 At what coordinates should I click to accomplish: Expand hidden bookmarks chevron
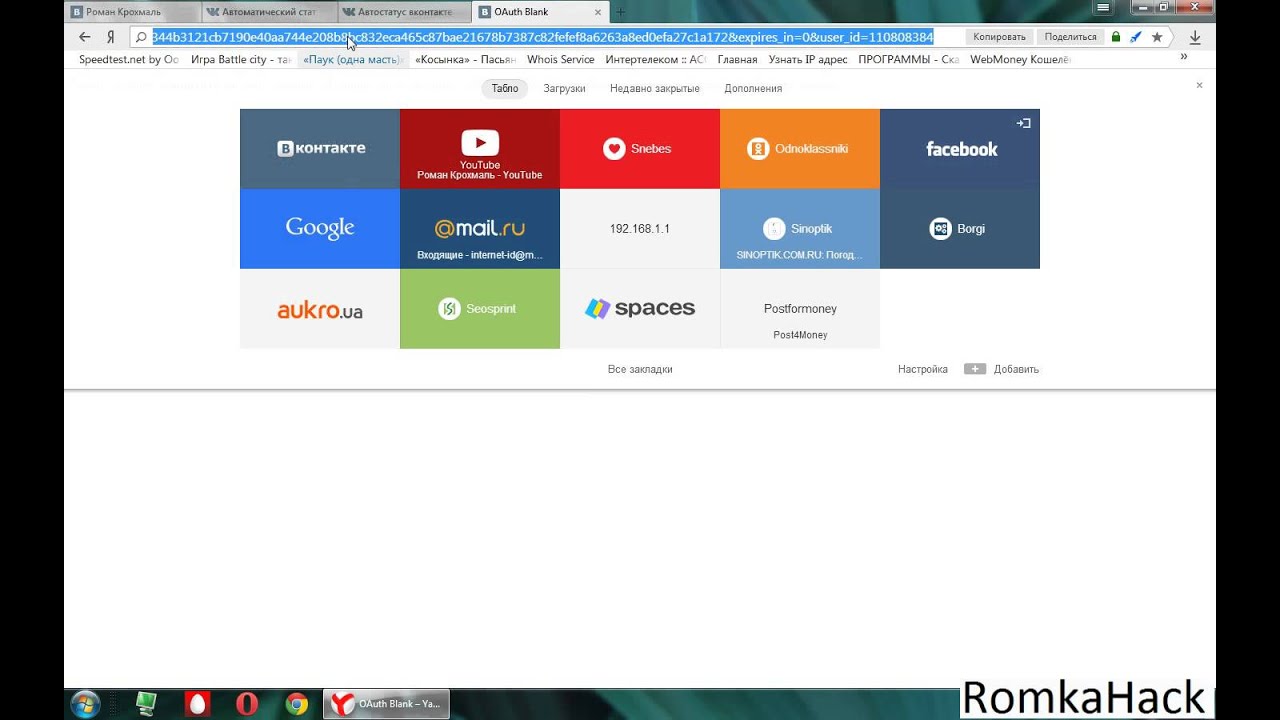click(1184, 58)
